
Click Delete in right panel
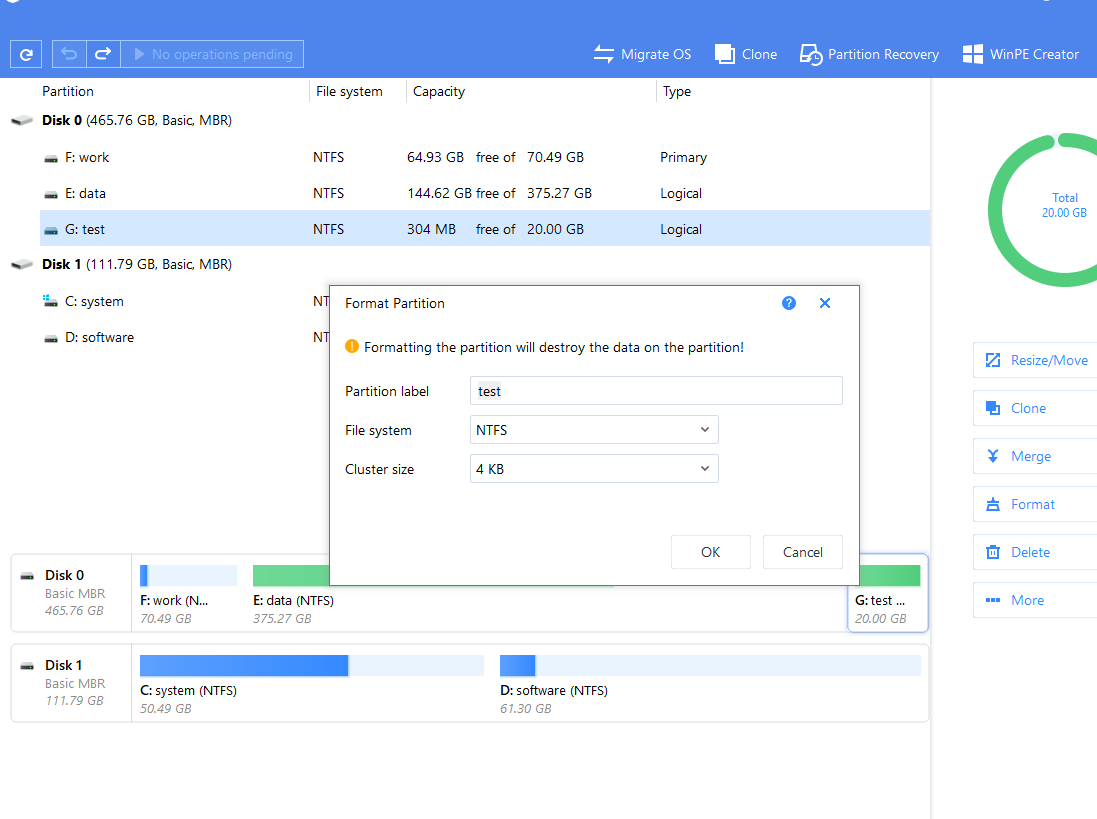[x=1035, y=553]
